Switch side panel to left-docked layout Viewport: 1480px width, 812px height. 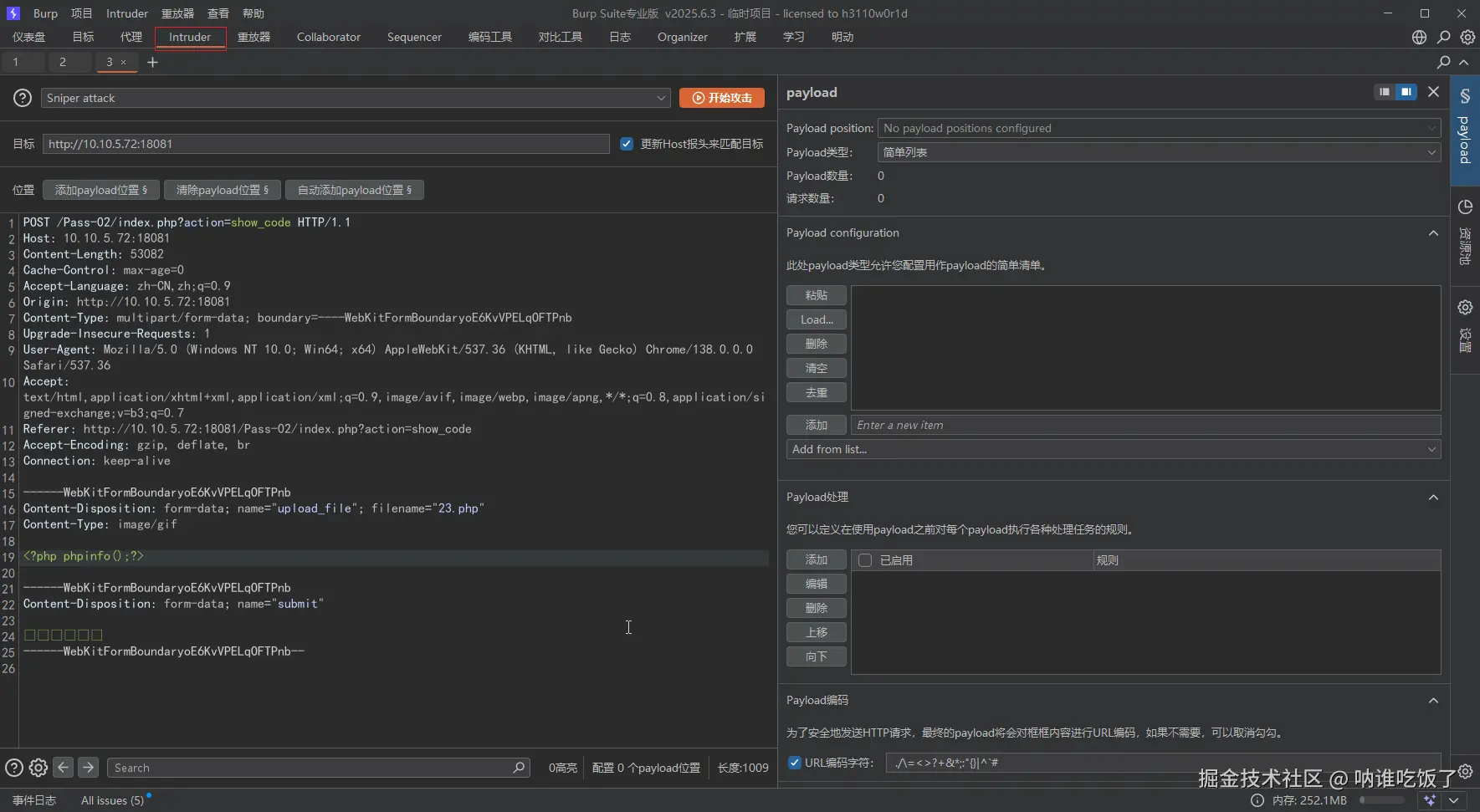pos(1385,92)
